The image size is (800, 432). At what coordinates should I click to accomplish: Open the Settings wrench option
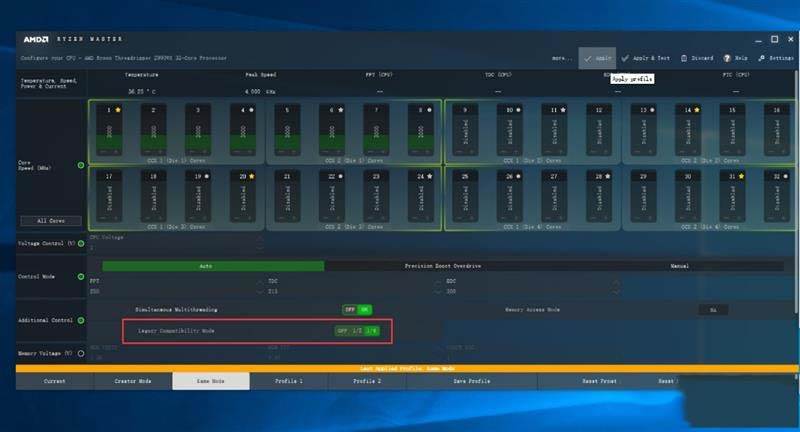pos(770,59)
